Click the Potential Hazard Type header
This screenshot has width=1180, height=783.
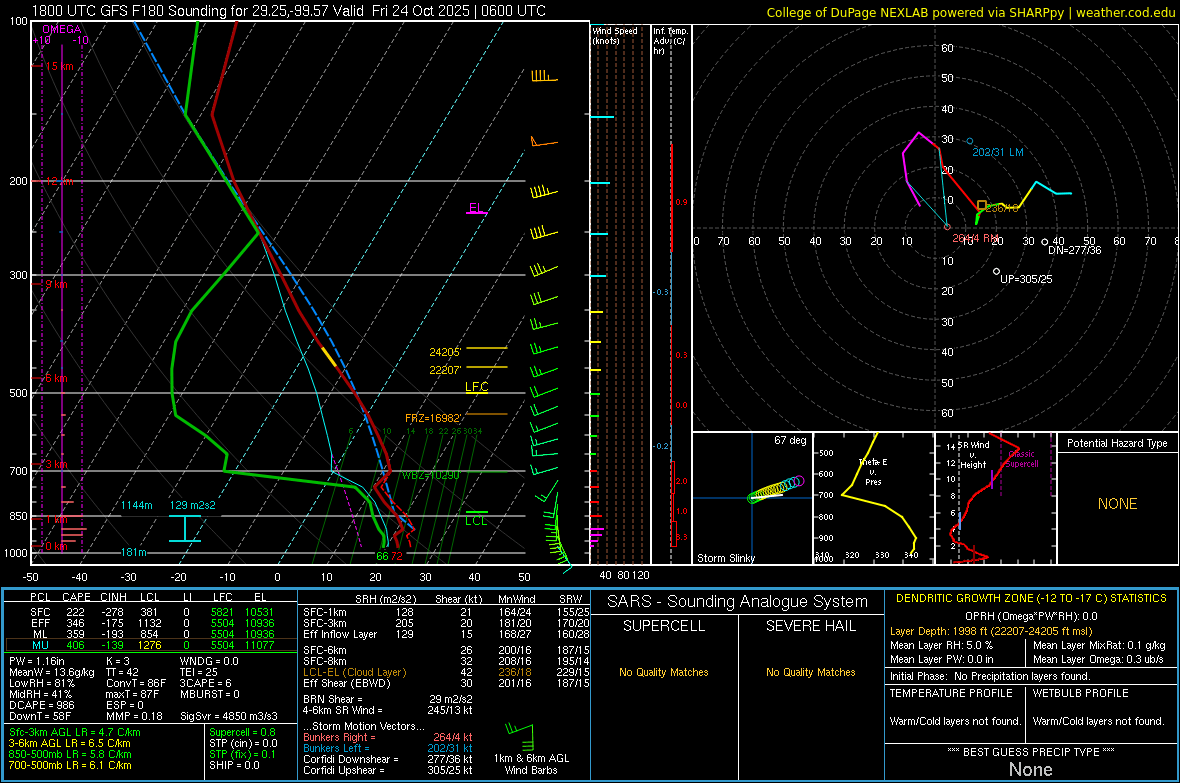pyautogui.click(x=1117, y=443)
